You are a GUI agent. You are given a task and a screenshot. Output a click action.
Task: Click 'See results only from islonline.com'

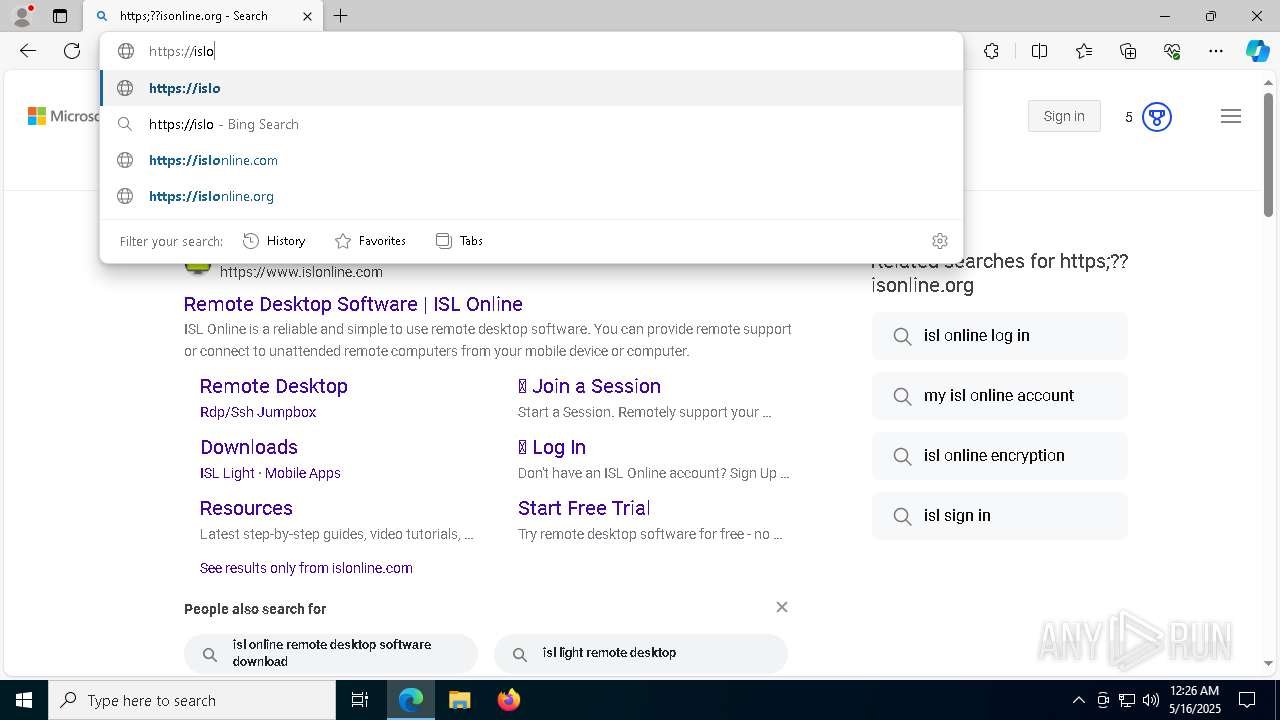click(x=306, y=568)
